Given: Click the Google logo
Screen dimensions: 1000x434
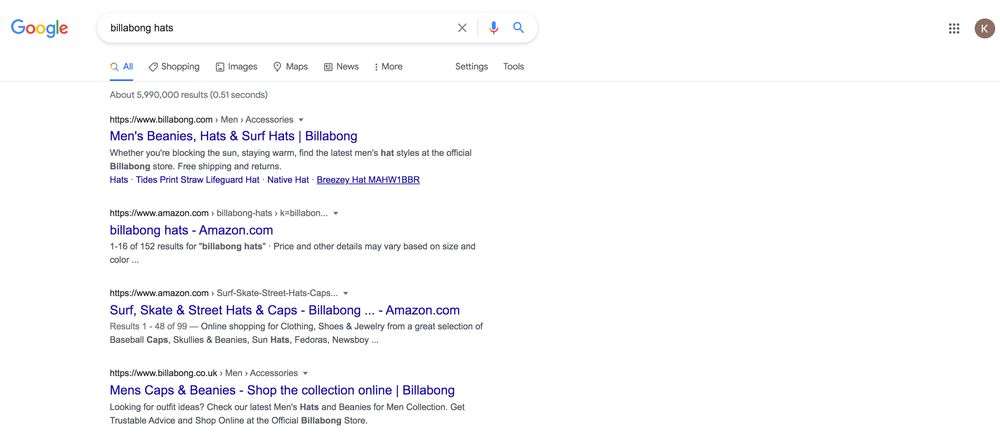Looking at the screenshot, I should 40,28.
